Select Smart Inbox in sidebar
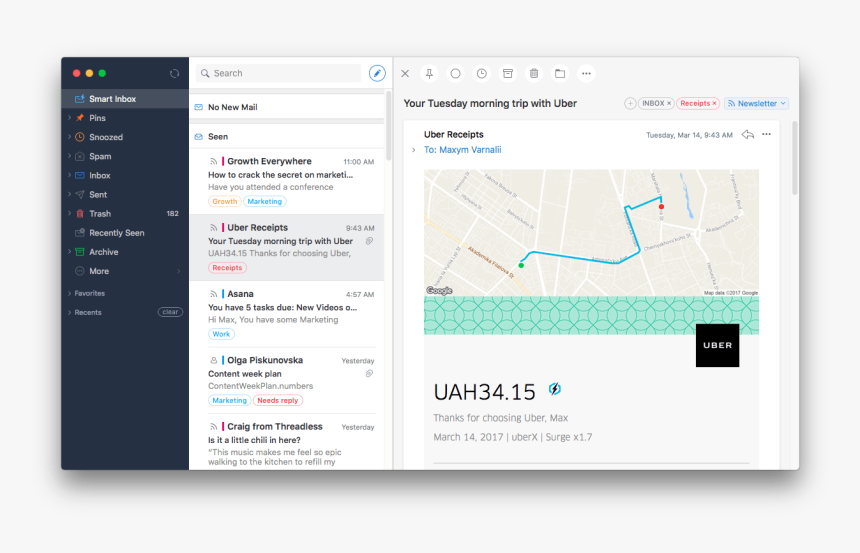Screen dimensions: 860x553 pos(125,99)
